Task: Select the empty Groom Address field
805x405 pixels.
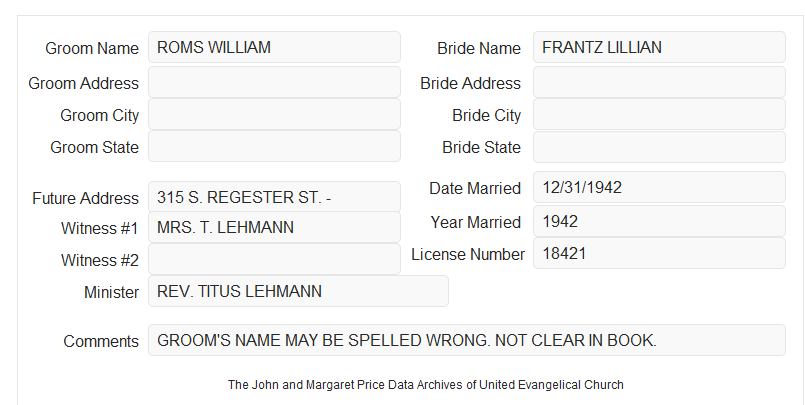Action: 274,82
